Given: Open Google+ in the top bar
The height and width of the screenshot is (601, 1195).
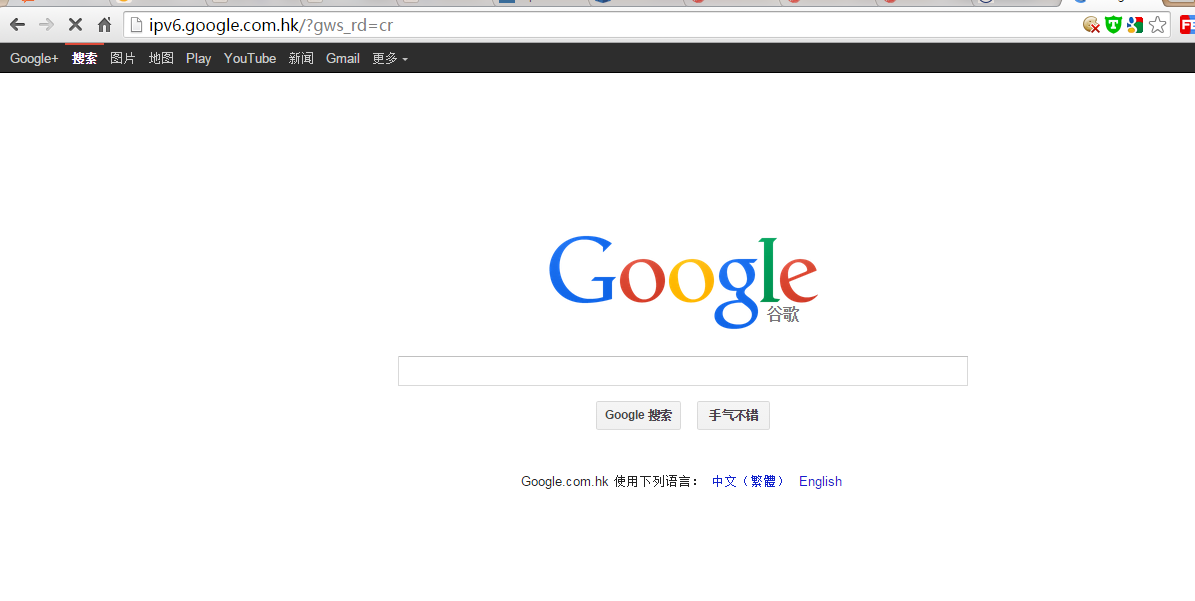Looking at the screenshot, I should pos(34,59).
